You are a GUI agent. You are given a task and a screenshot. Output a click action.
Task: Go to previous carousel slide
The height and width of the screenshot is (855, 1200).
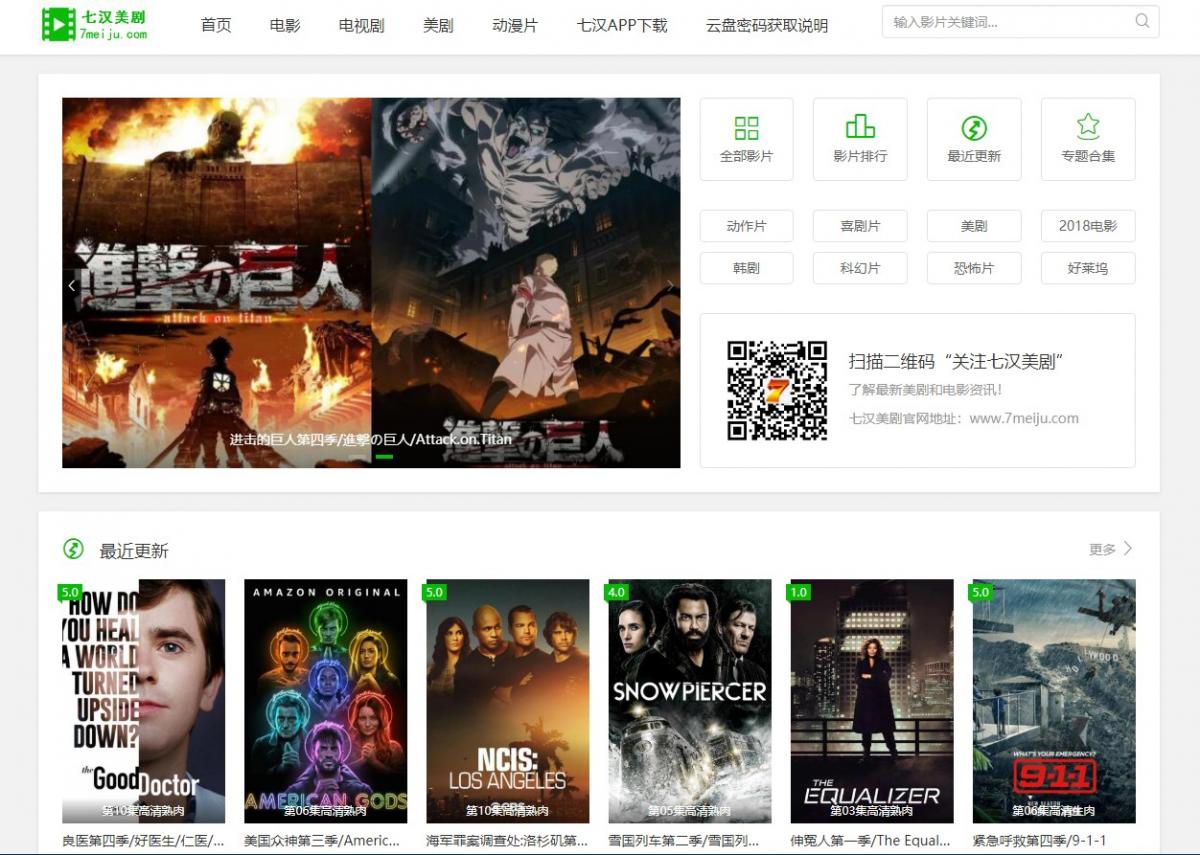point(72,286)
